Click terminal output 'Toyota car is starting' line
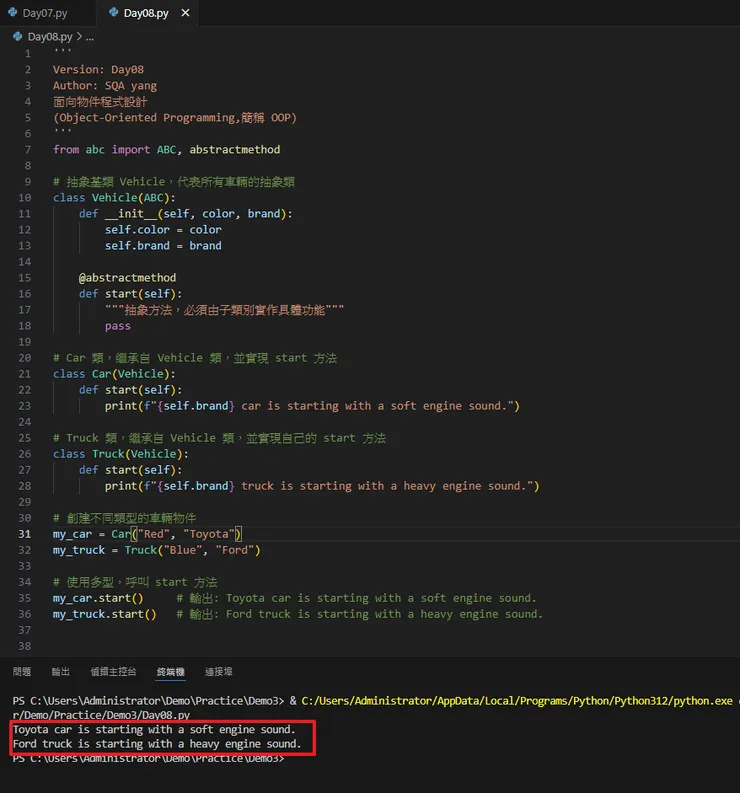740x793 pixels. [x=154, y=730]
